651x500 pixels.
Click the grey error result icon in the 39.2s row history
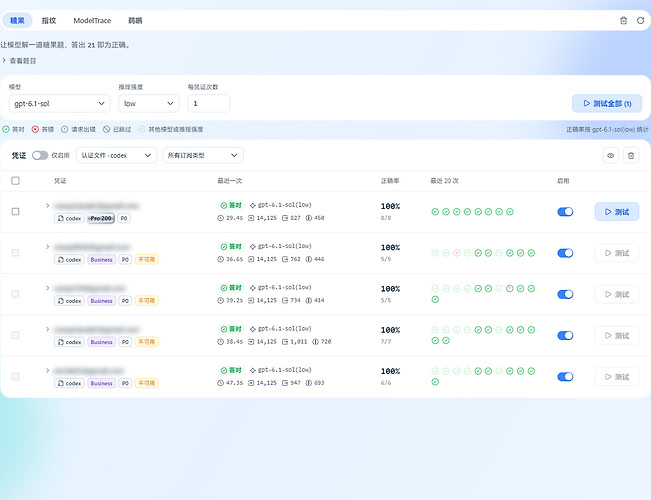pyautogui.click(x=510, y=289)
